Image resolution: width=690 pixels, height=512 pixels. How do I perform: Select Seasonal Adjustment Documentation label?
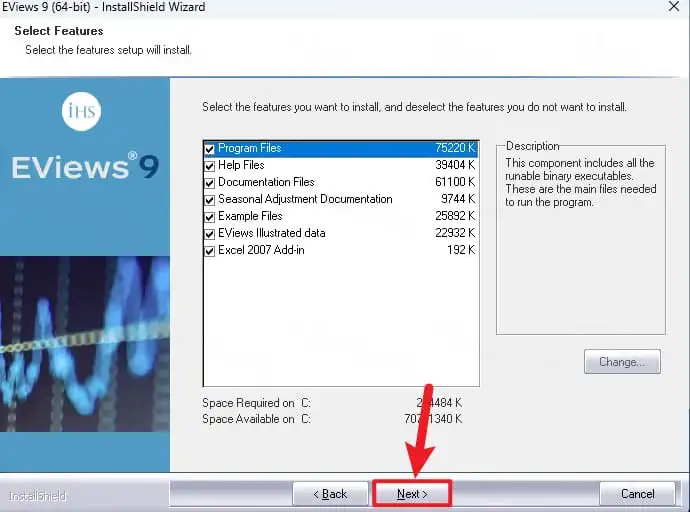coord(305,199)
